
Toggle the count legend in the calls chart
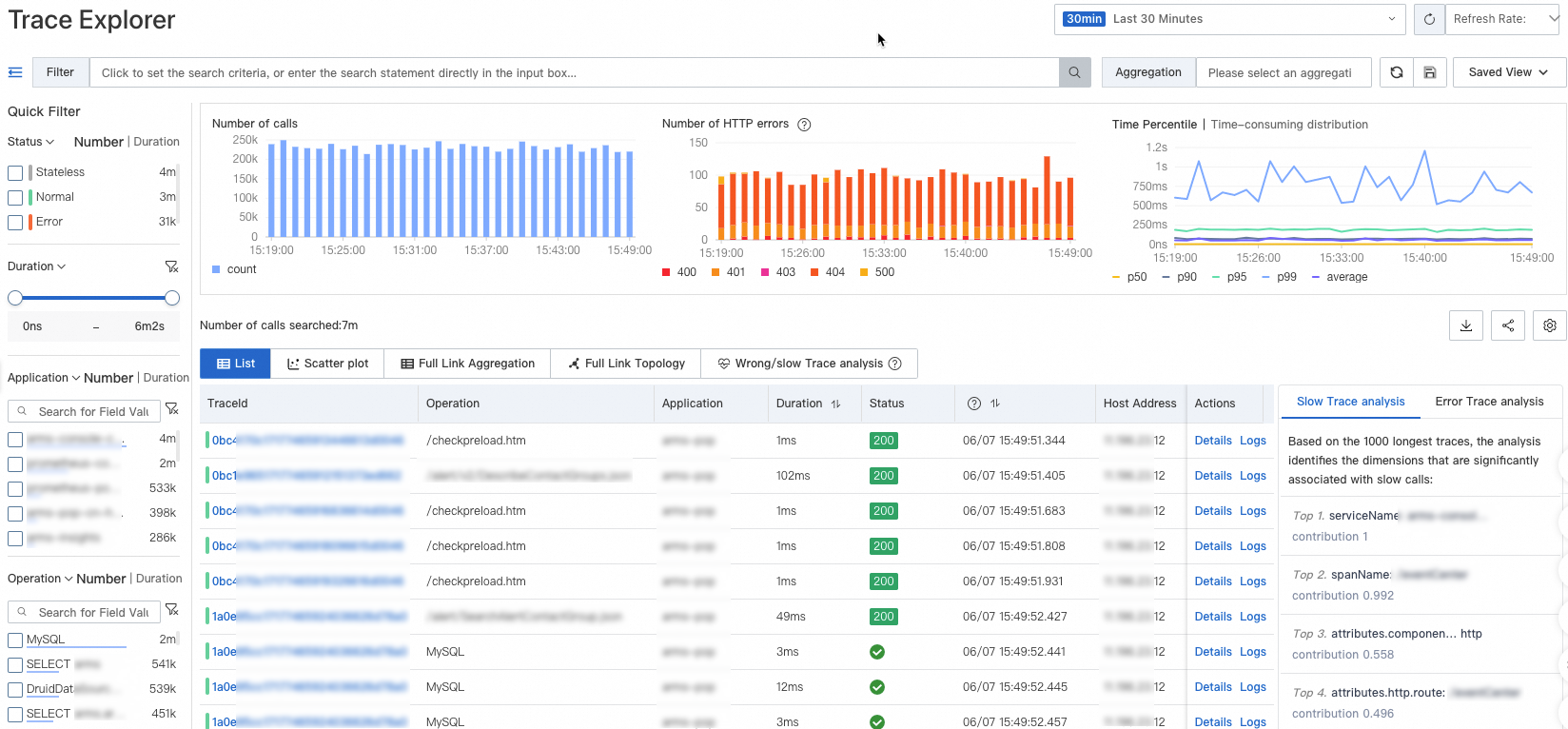pyautogui.click(x=234, y=269)
